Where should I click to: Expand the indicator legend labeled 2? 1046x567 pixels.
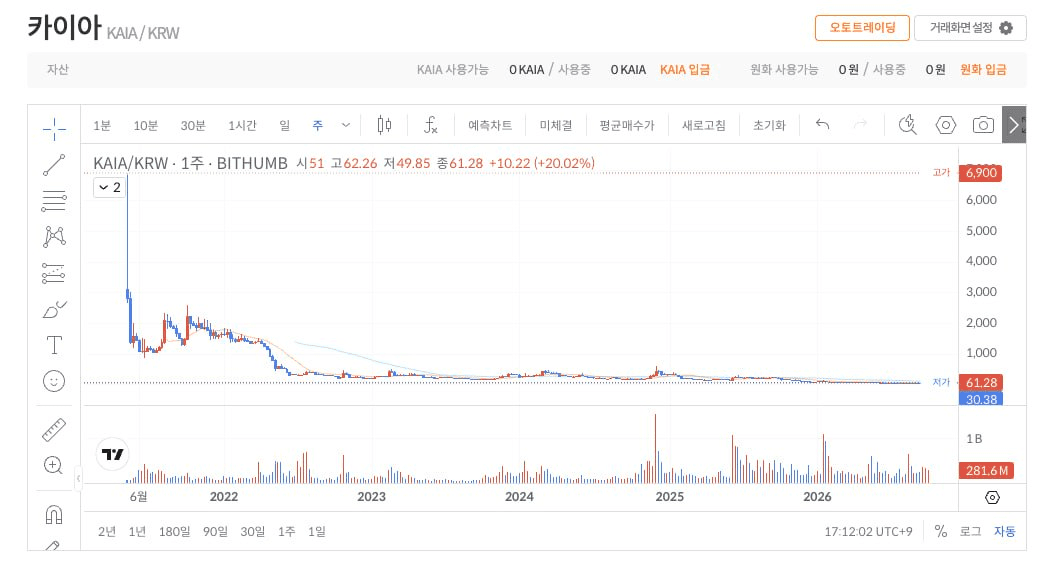(x=109, y=187)
